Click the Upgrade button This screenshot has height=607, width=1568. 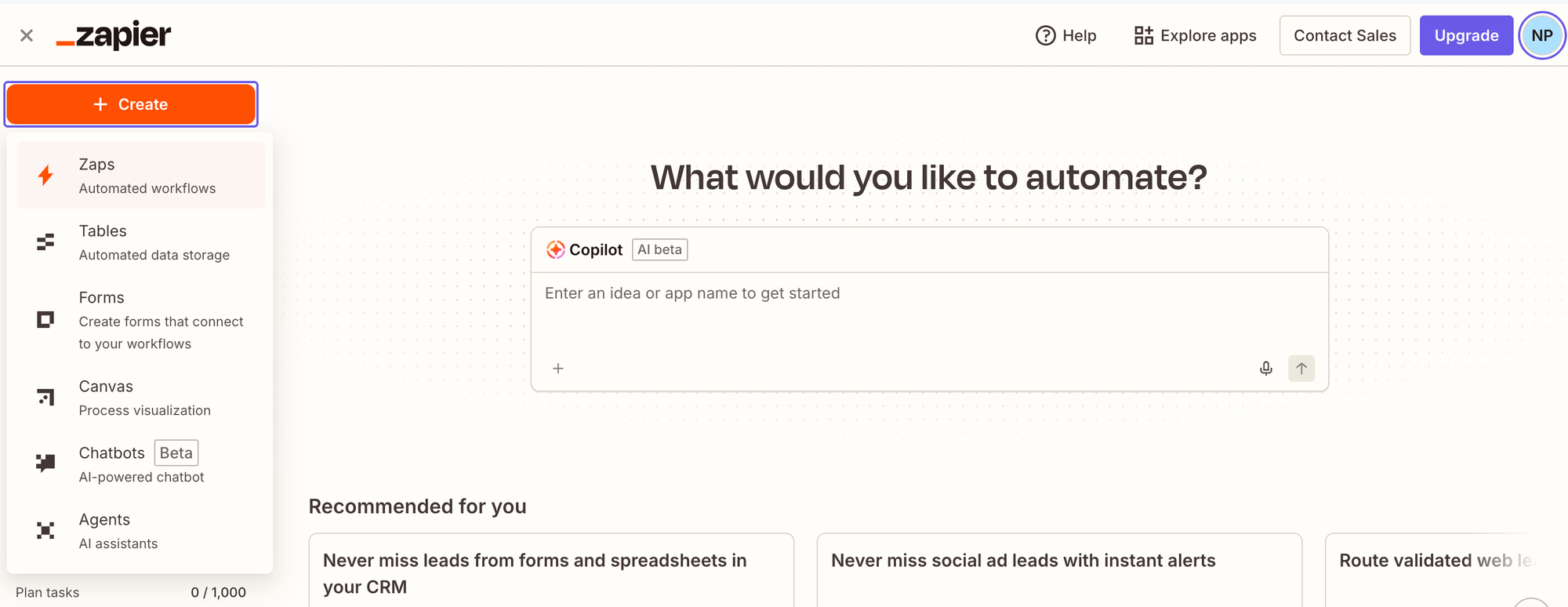(1466, 35)
